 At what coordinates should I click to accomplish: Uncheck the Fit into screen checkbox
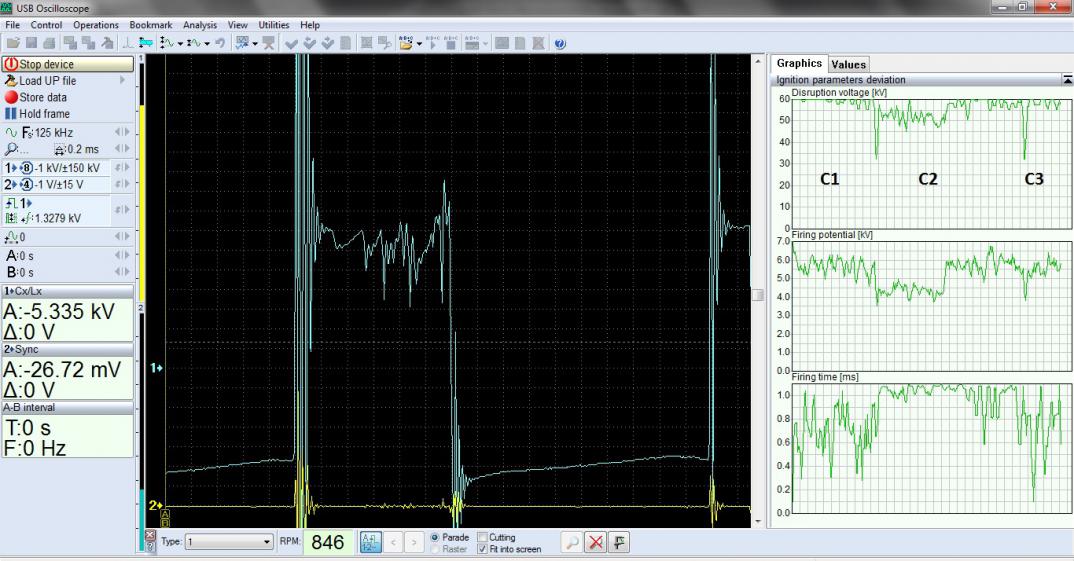pos(484,549)
